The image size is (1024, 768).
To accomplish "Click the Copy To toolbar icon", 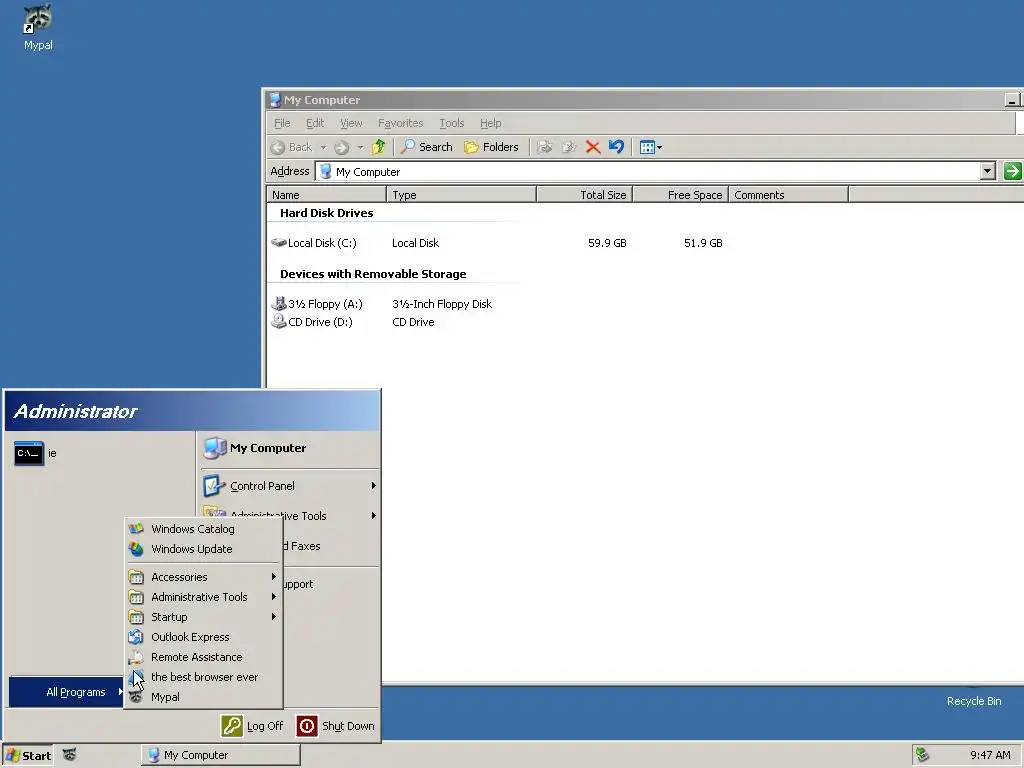I will [x=569, y=147].
